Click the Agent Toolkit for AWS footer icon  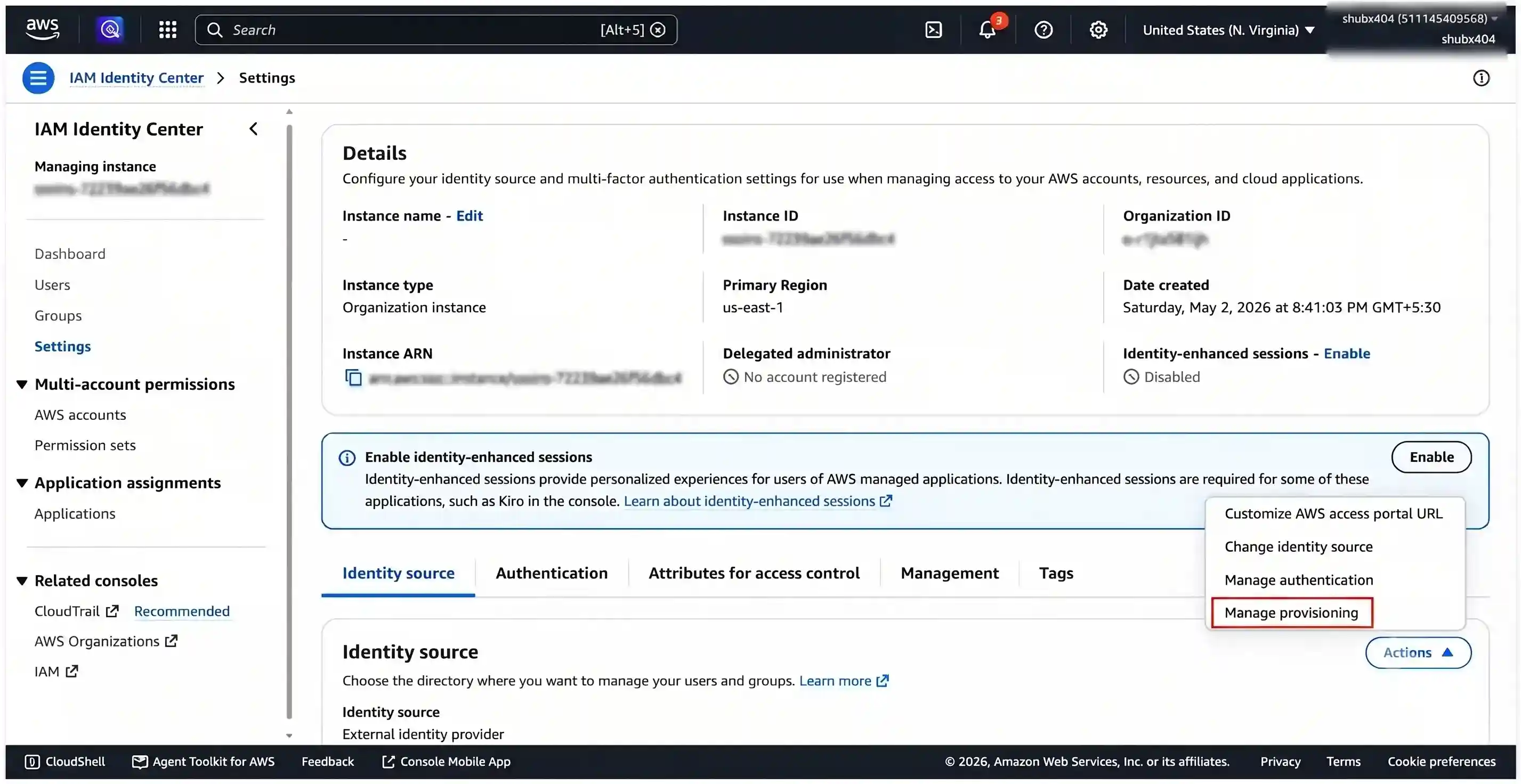pos(140,763)
